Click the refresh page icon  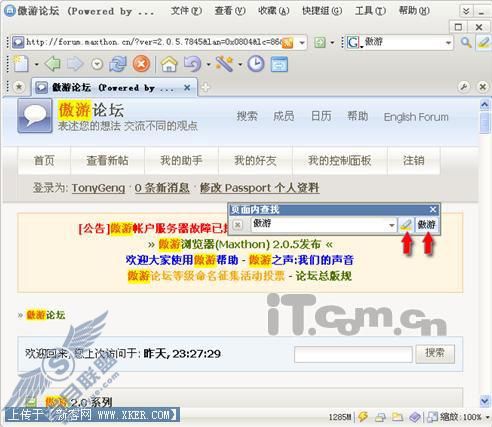pos(118,64)
